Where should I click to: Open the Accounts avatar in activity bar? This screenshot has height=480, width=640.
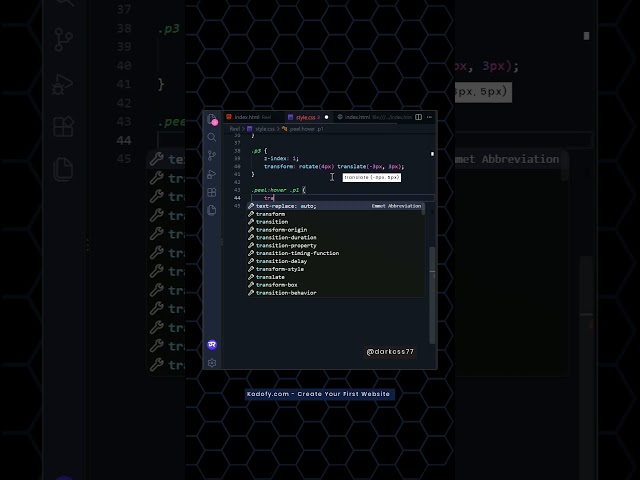point(212,344)
